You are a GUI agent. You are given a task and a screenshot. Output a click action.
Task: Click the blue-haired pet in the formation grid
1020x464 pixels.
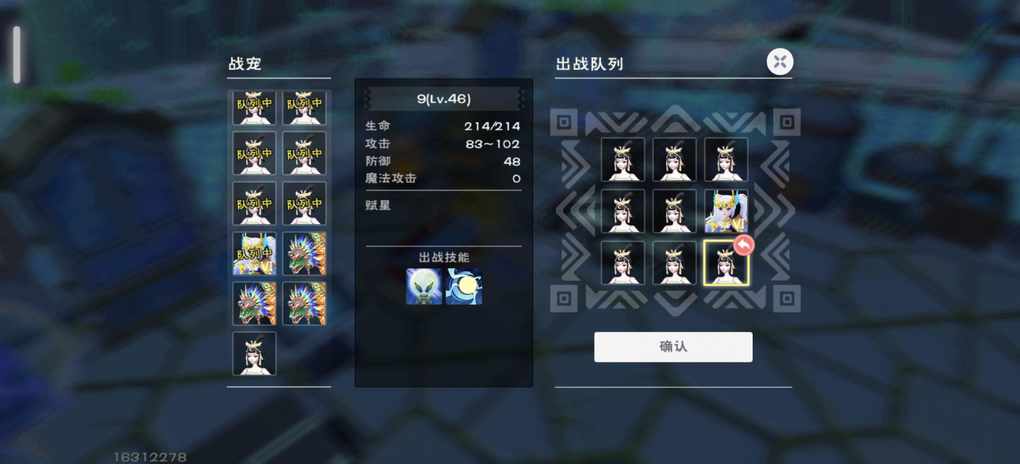coord(726,212)
